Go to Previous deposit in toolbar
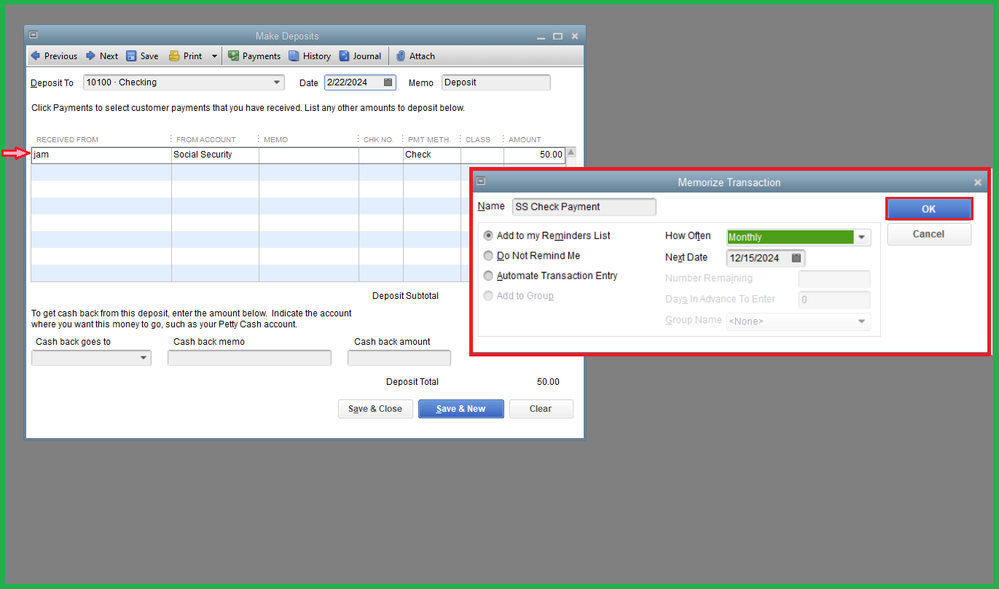Viewport: 999px width, 589px height. [x=54, y=56]
